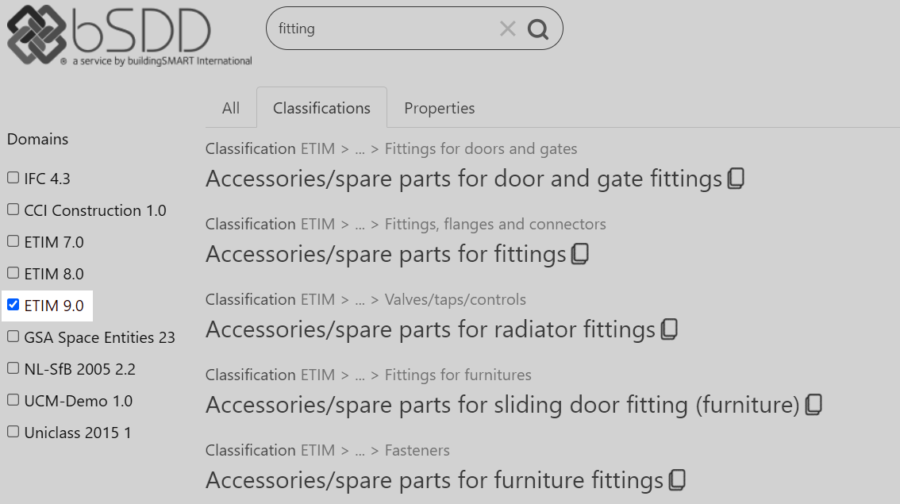
Task: Tick the Uniclass 2015 1 checkbox
Action: (13, 432)
